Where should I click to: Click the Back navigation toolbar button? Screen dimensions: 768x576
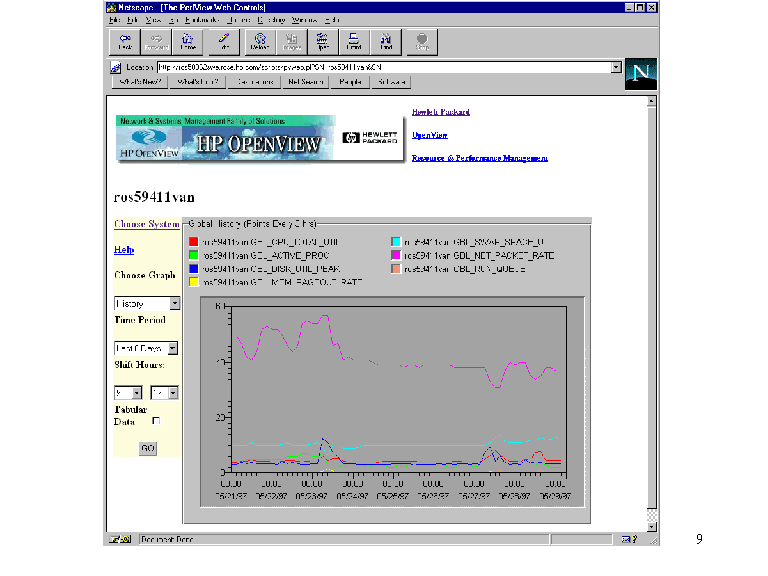pos(125,41)
